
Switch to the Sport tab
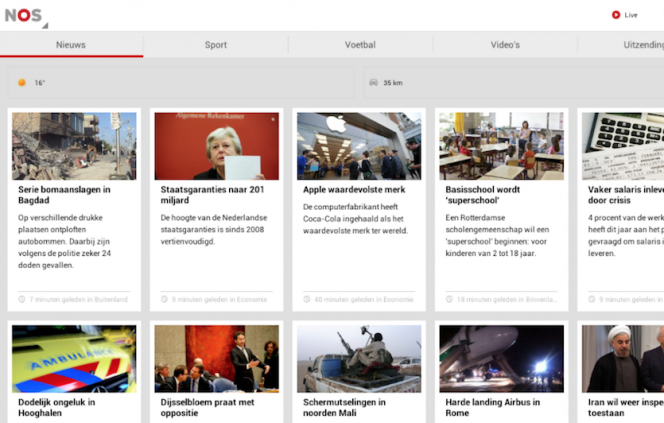coord(216,45)
